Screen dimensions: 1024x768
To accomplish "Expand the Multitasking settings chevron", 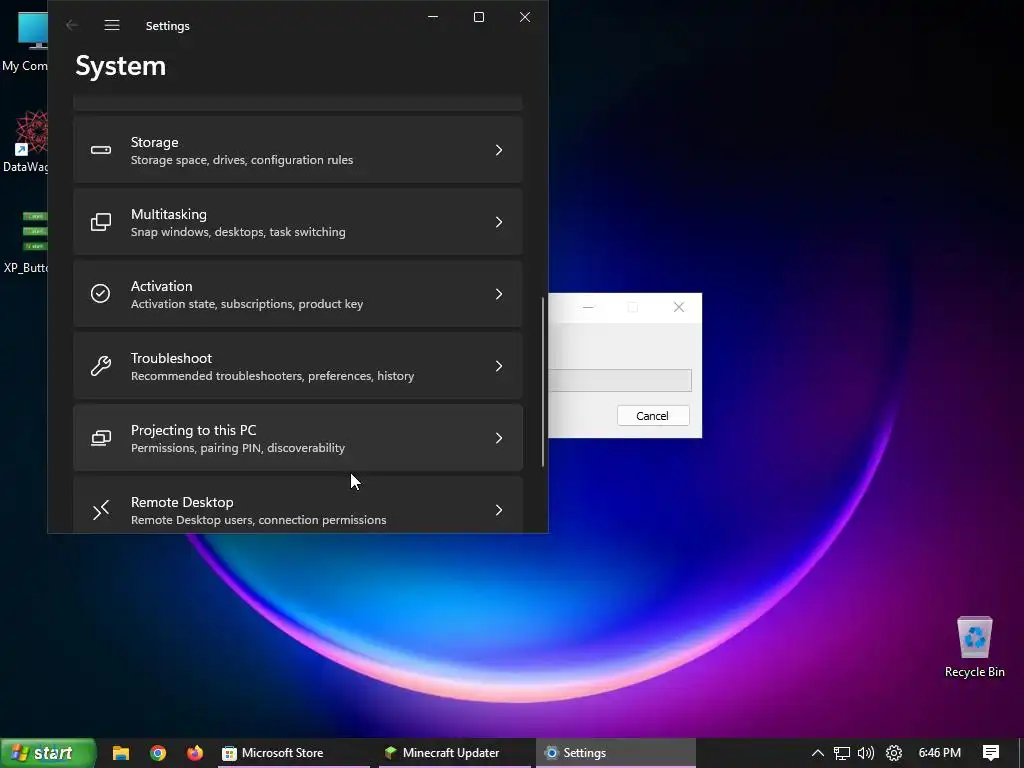I will pyautogui.click(x=499, y=222).
